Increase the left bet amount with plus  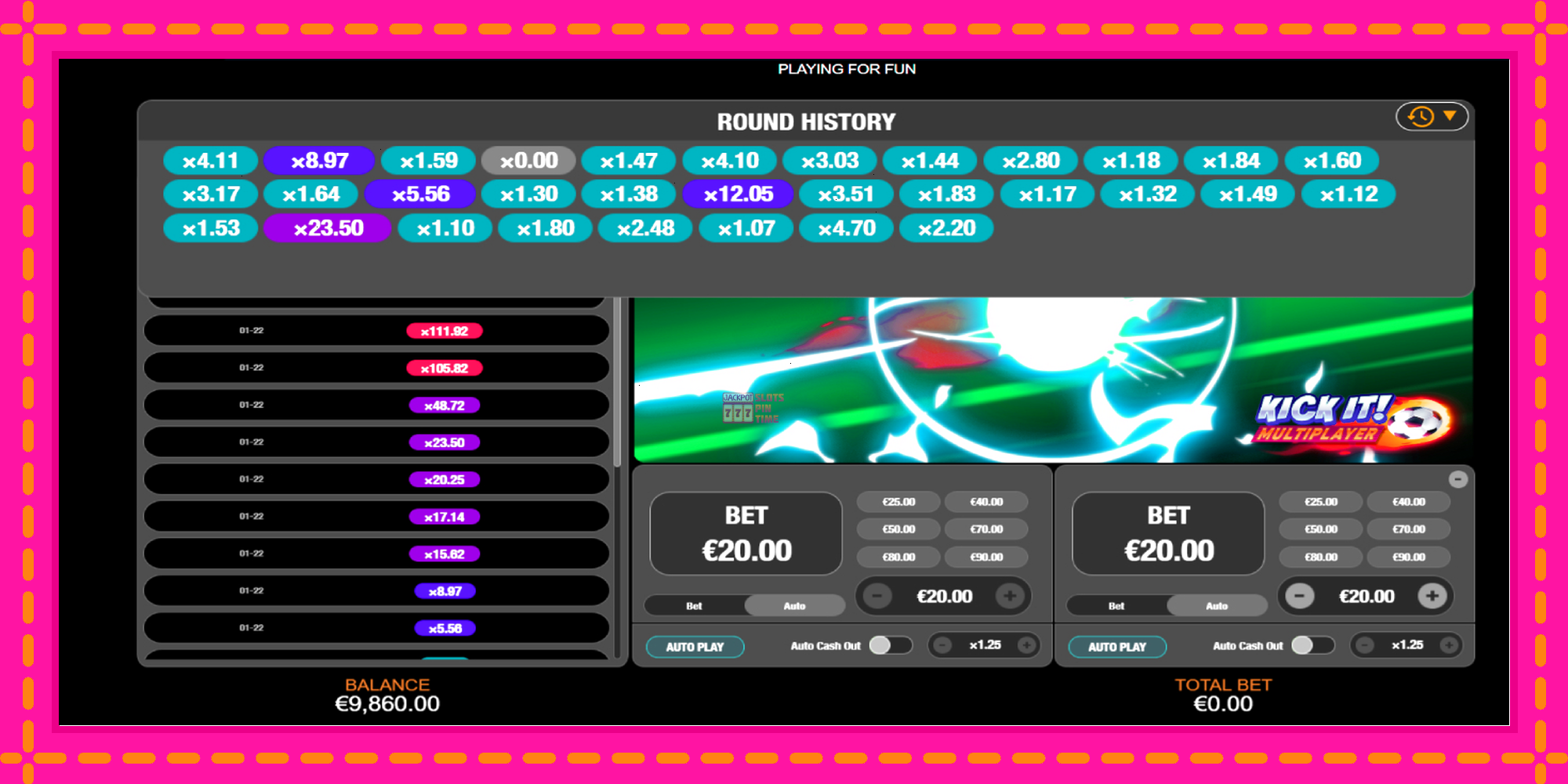(1010, 597)
